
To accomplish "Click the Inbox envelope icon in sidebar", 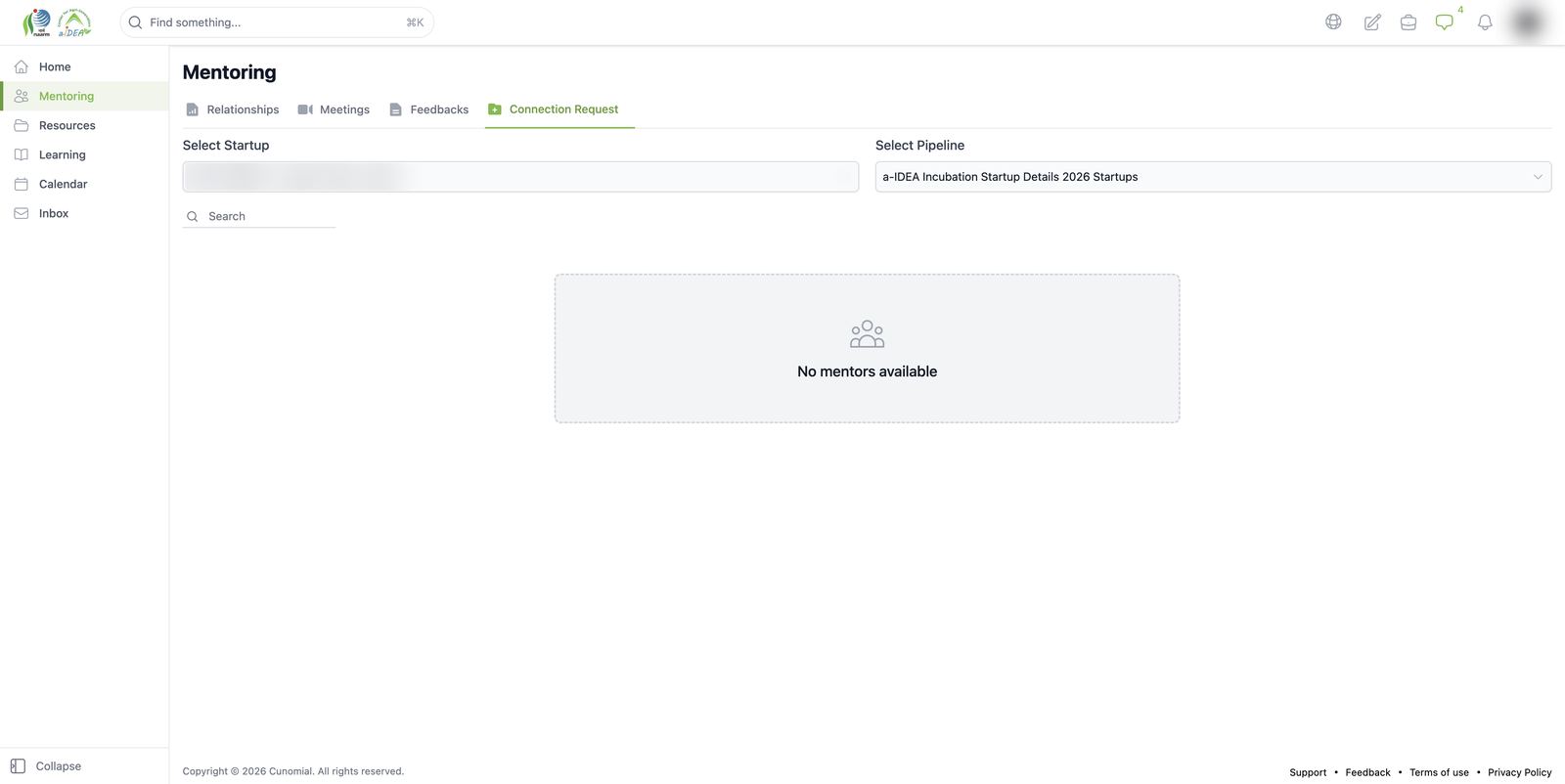I will click(22, 213).
